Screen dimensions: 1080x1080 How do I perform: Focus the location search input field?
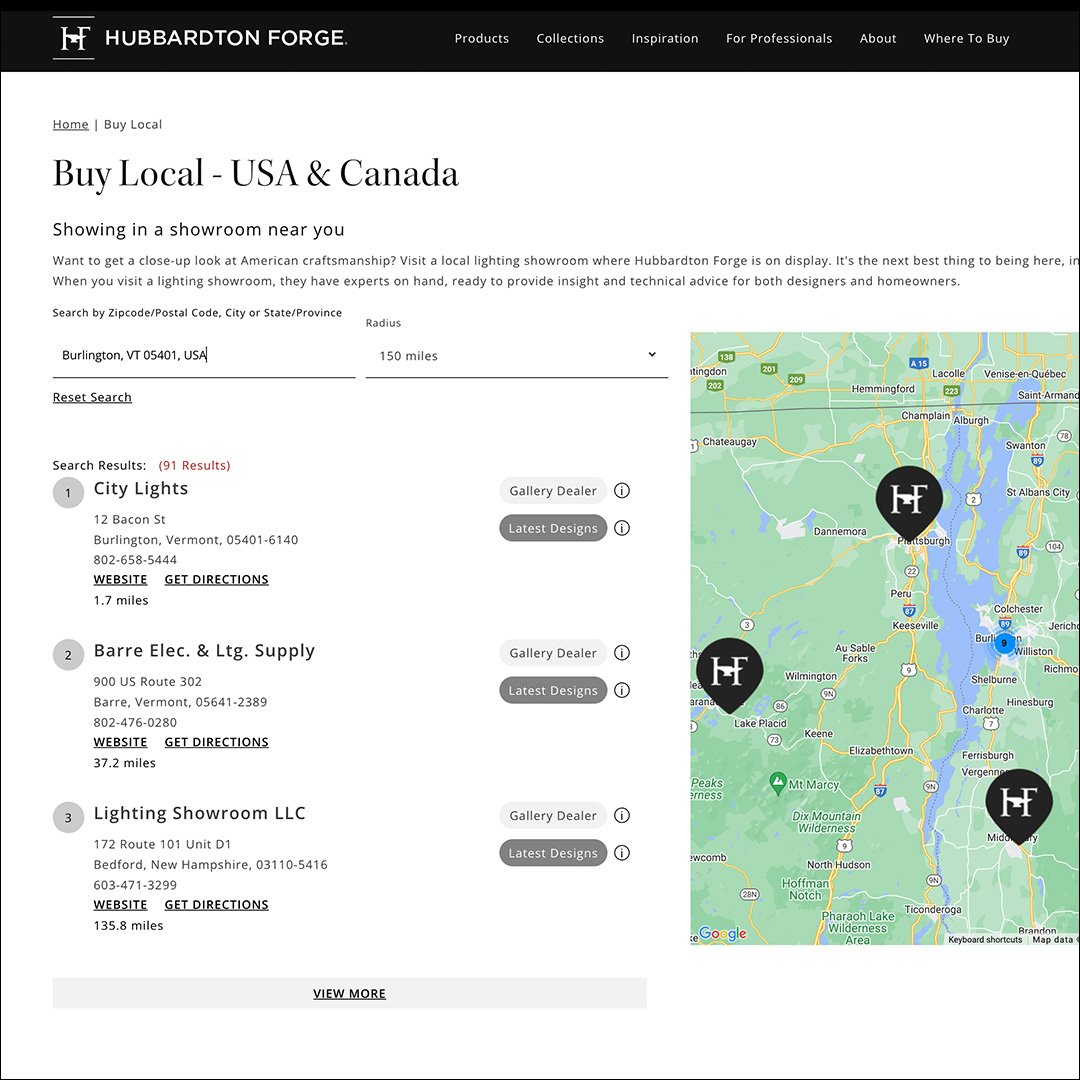(x=204, y=355)
